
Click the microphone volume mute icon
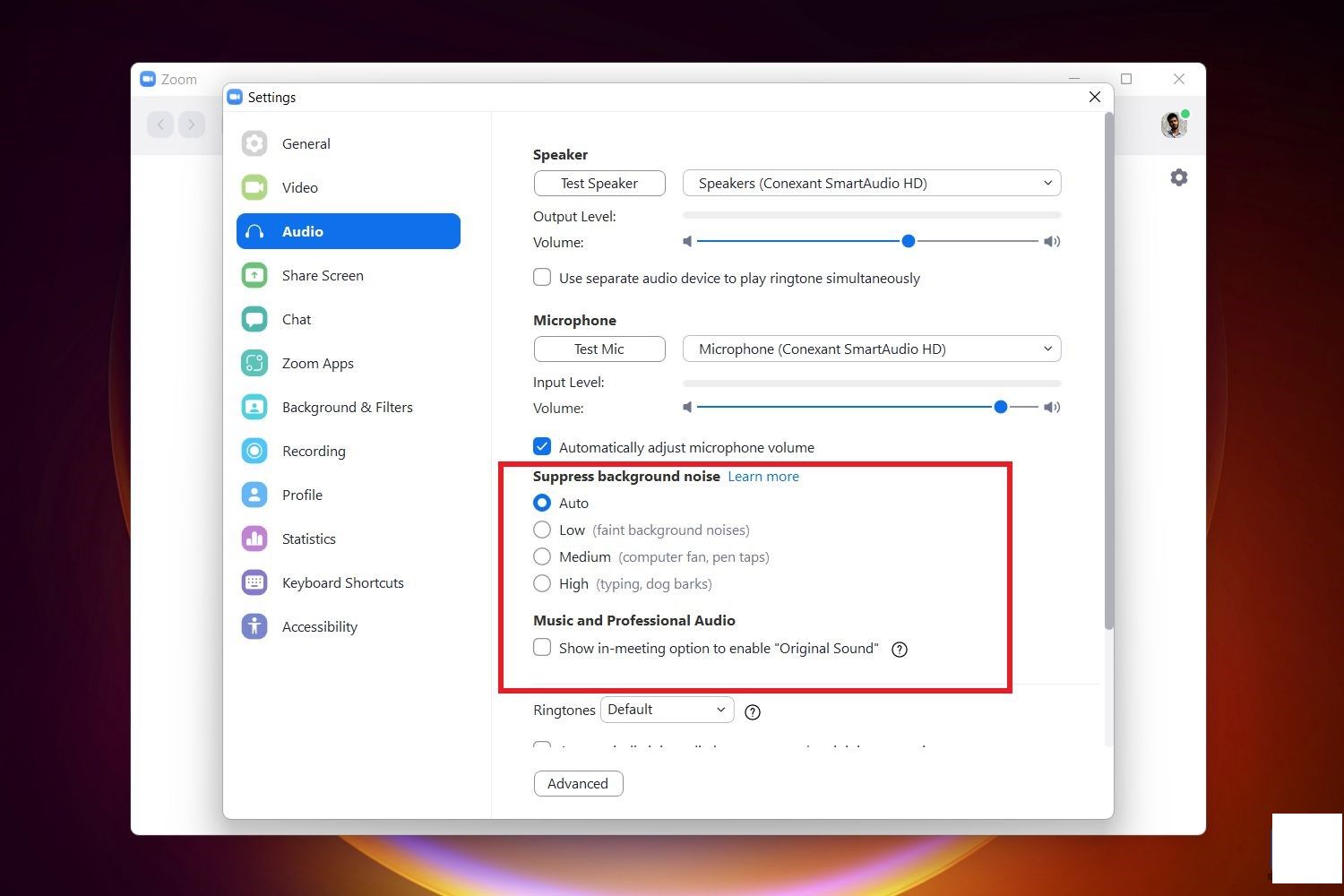click(x=687, y=407)
